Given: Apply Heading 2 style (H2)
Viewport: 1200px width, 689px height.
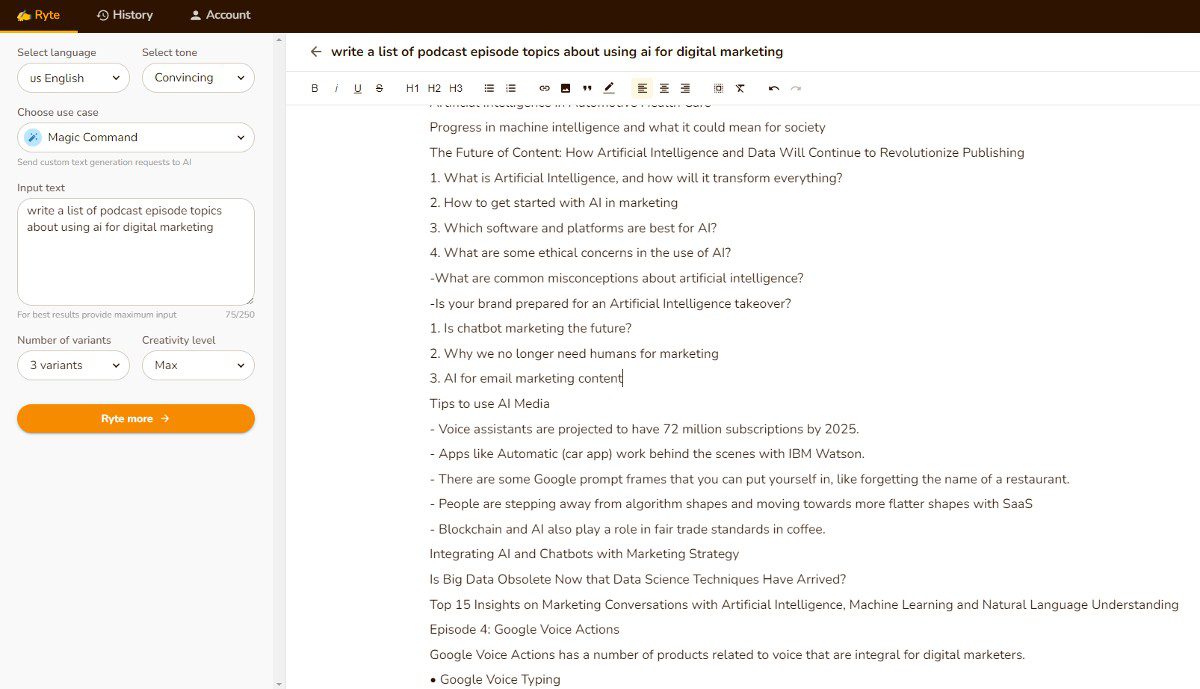Looking at the screenshot, I should pyautogui.click(x=434, y=88).
